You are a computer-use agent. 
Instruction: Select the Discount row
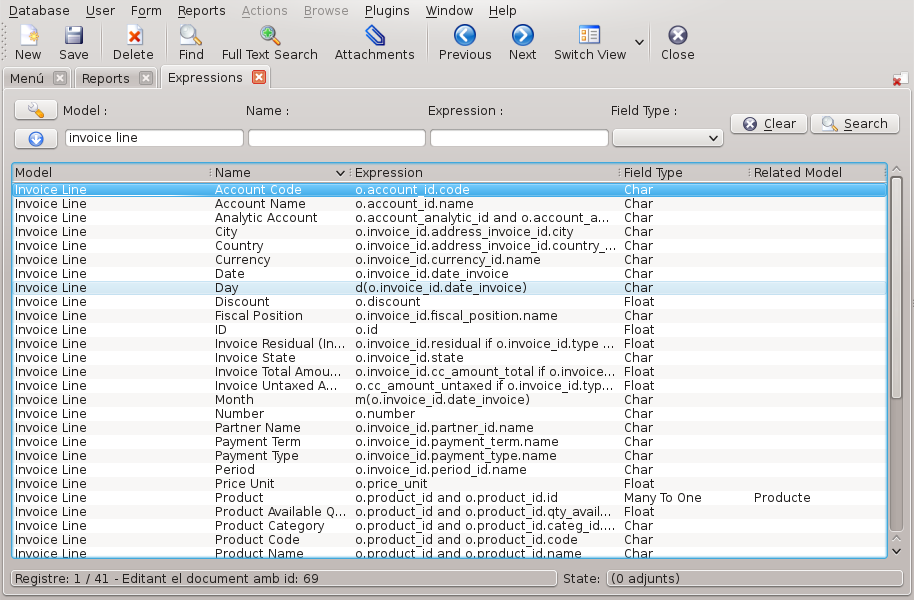click(449, 301)
